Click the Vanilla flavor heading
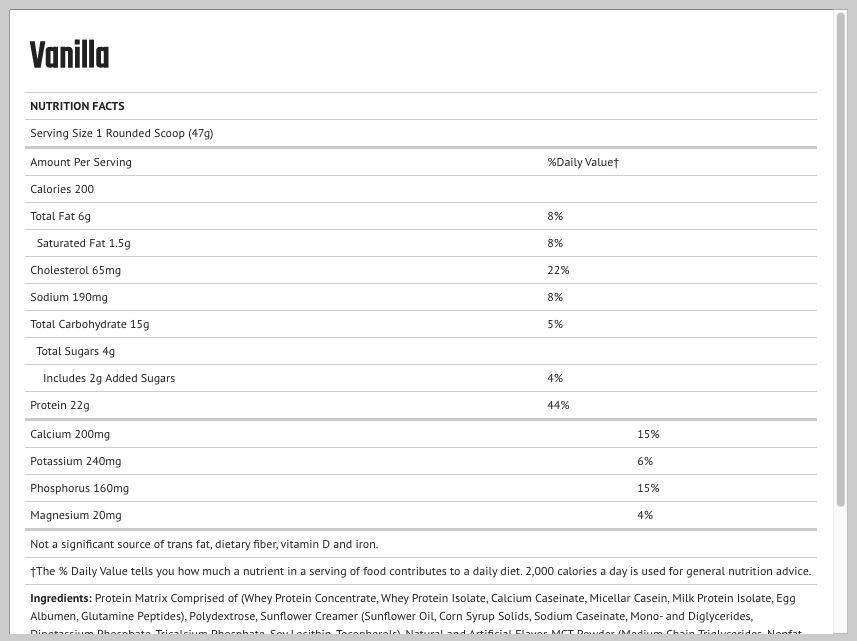This screenshot has width=857, height=641. pyautogui.click(x=69, y=55)
